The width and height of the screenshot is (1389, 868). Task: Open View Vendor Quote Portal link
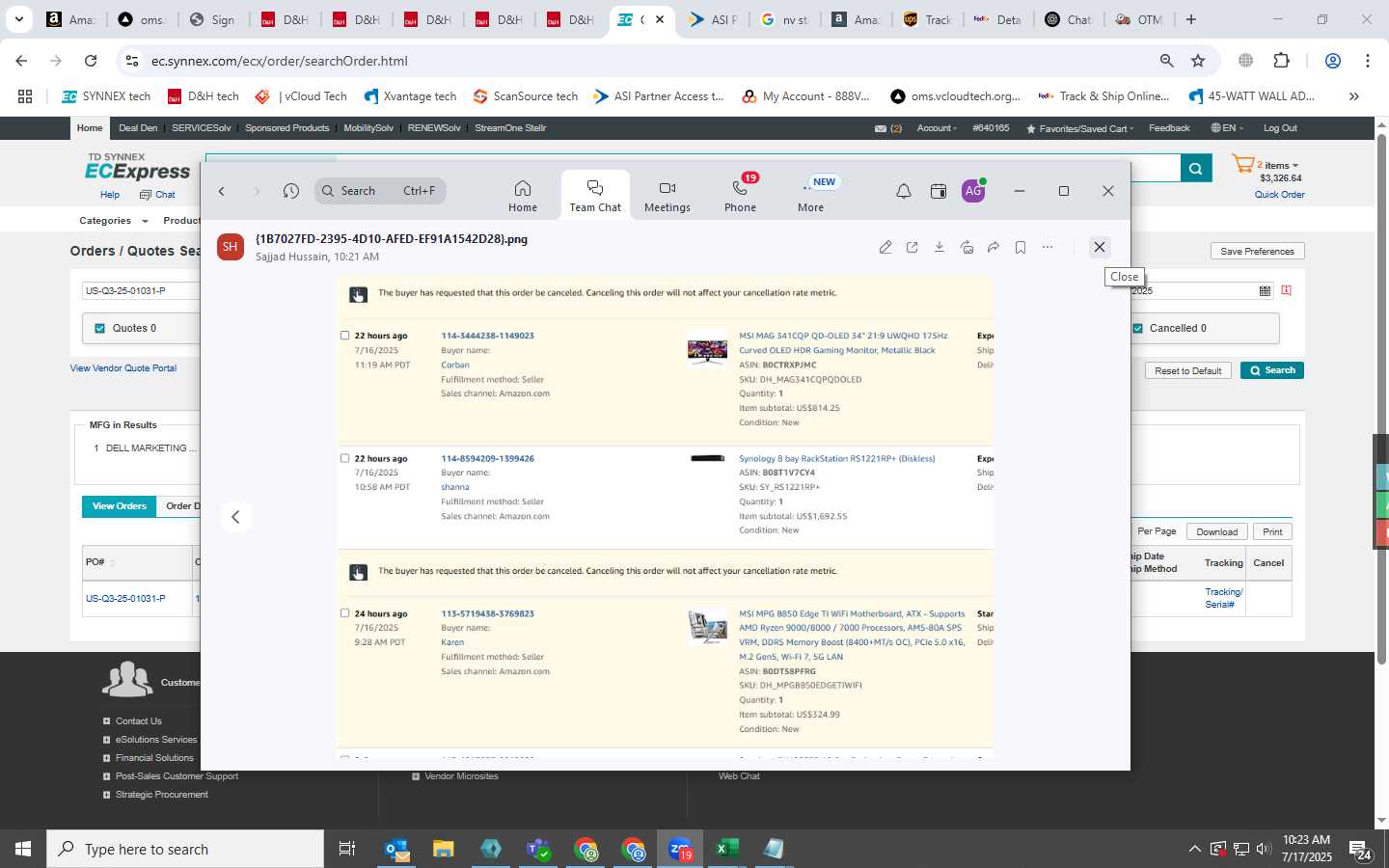[123, 368]
